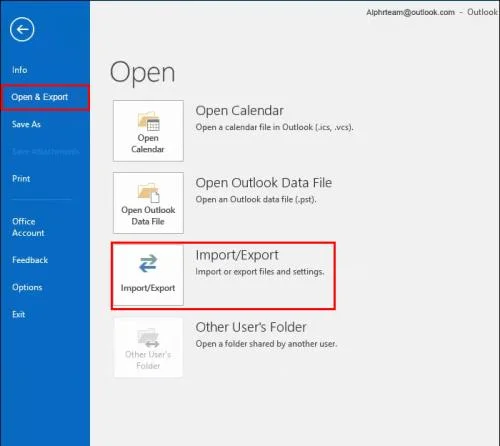Click the Open Outlook Data File icon
This screenshot has height=446, width=500.
(x=148, y=193)
